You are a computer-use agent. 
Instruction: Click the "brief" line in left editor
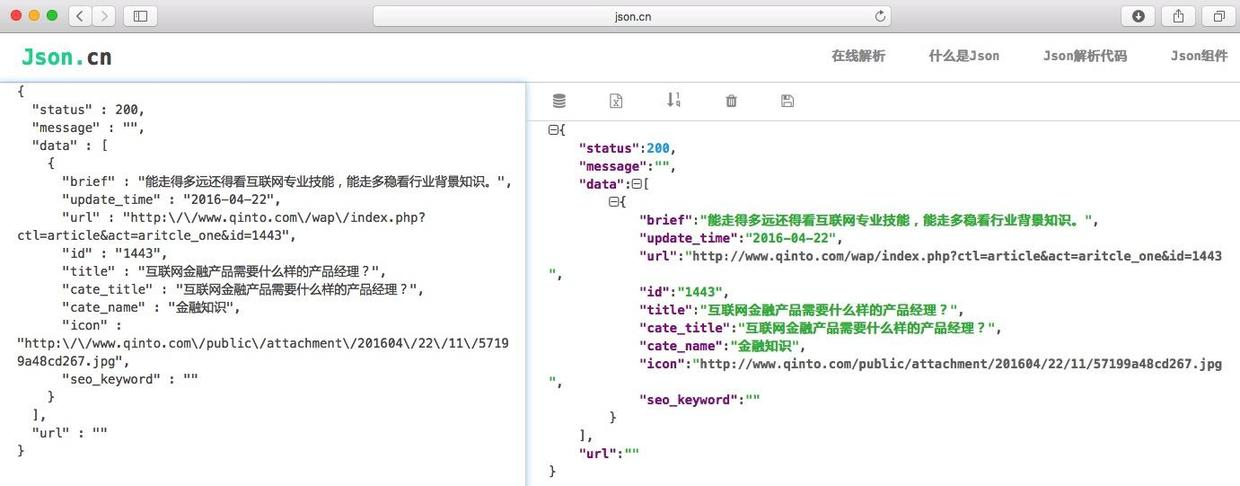288,182
